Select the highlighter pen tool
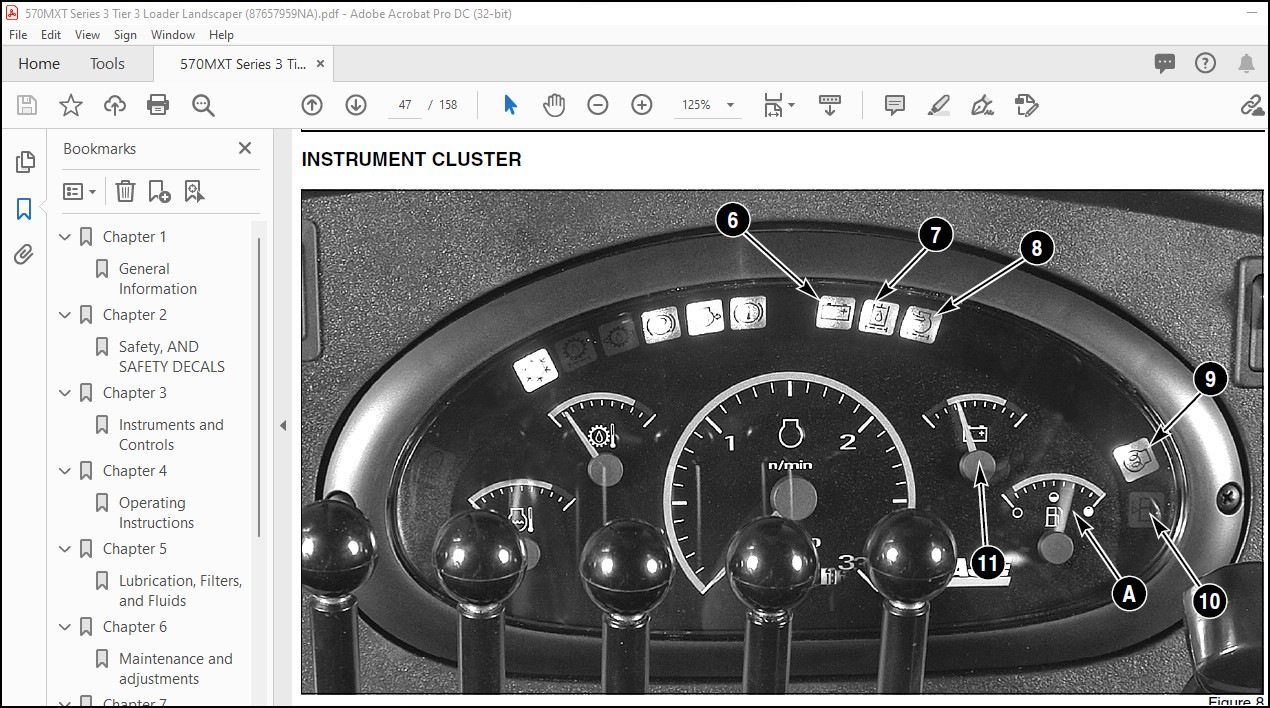The width and height of the screenshot is (1270, 708). [939, 105]
